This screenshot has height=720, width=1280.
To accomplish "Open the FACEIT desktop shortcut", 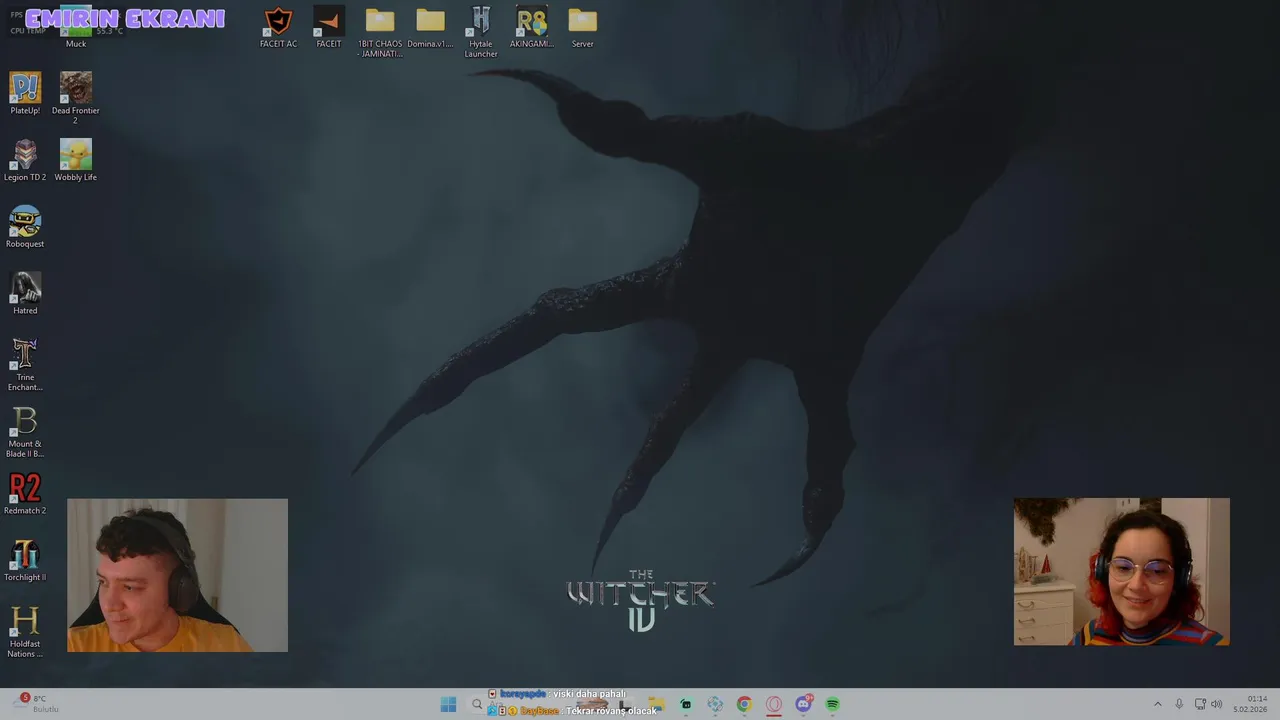I will (329, 27).
